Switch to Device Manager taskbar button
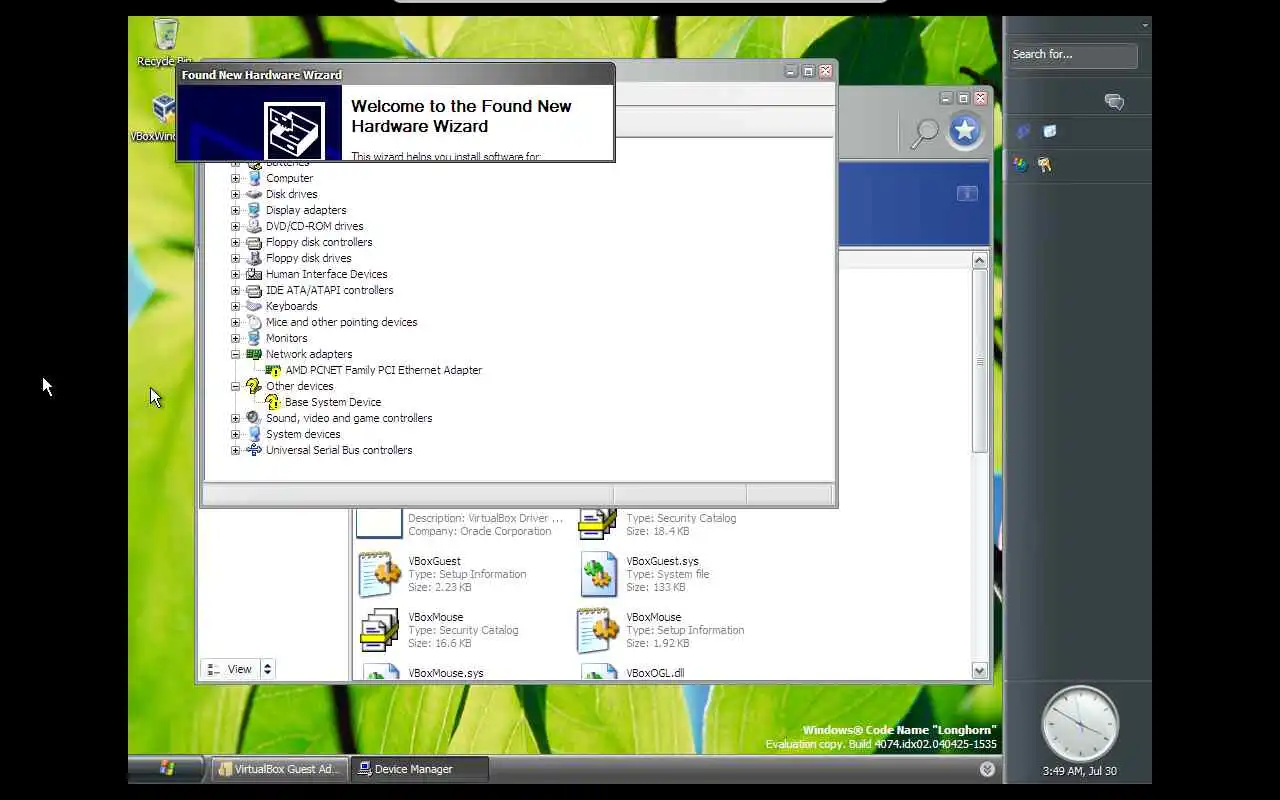 pyautogui.click(x=420, y=769)
